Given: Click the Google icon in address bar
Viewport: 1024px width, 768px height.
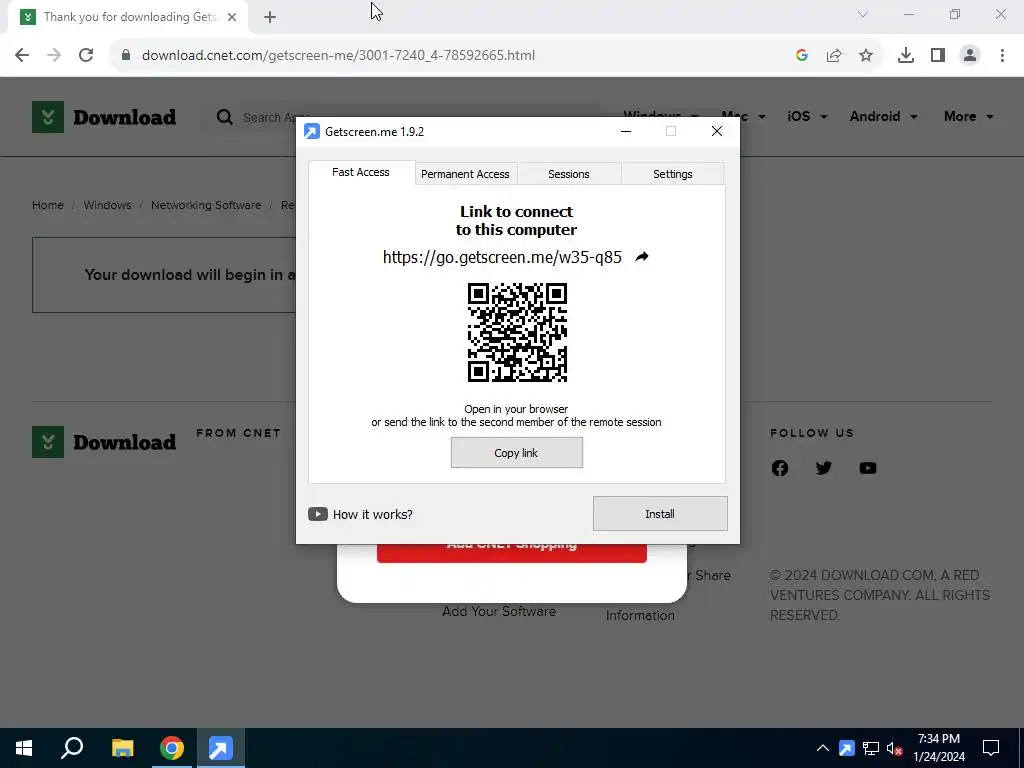Looking at the screenshot, I should 802,56.
